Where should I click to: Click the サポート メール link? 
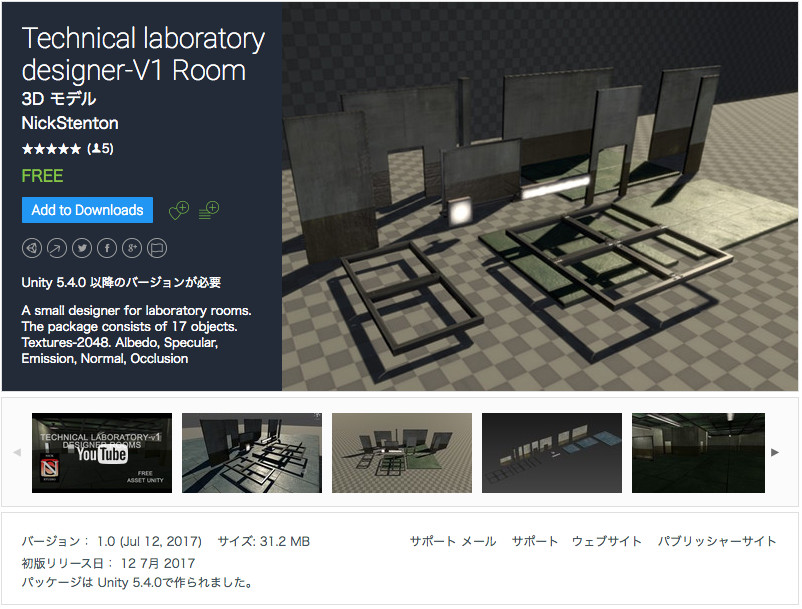pos(453,542)
